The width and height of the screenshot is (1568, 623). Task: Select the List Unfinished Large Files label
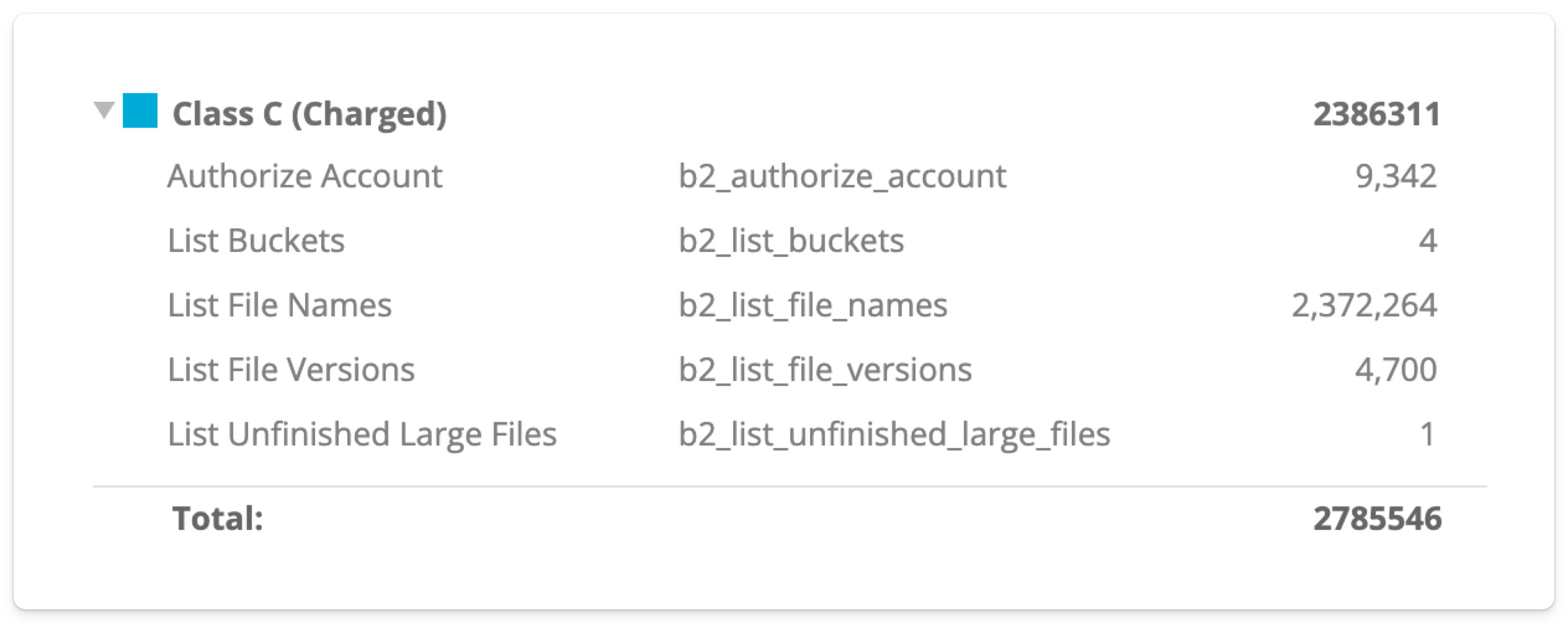(x=362, y=434)
